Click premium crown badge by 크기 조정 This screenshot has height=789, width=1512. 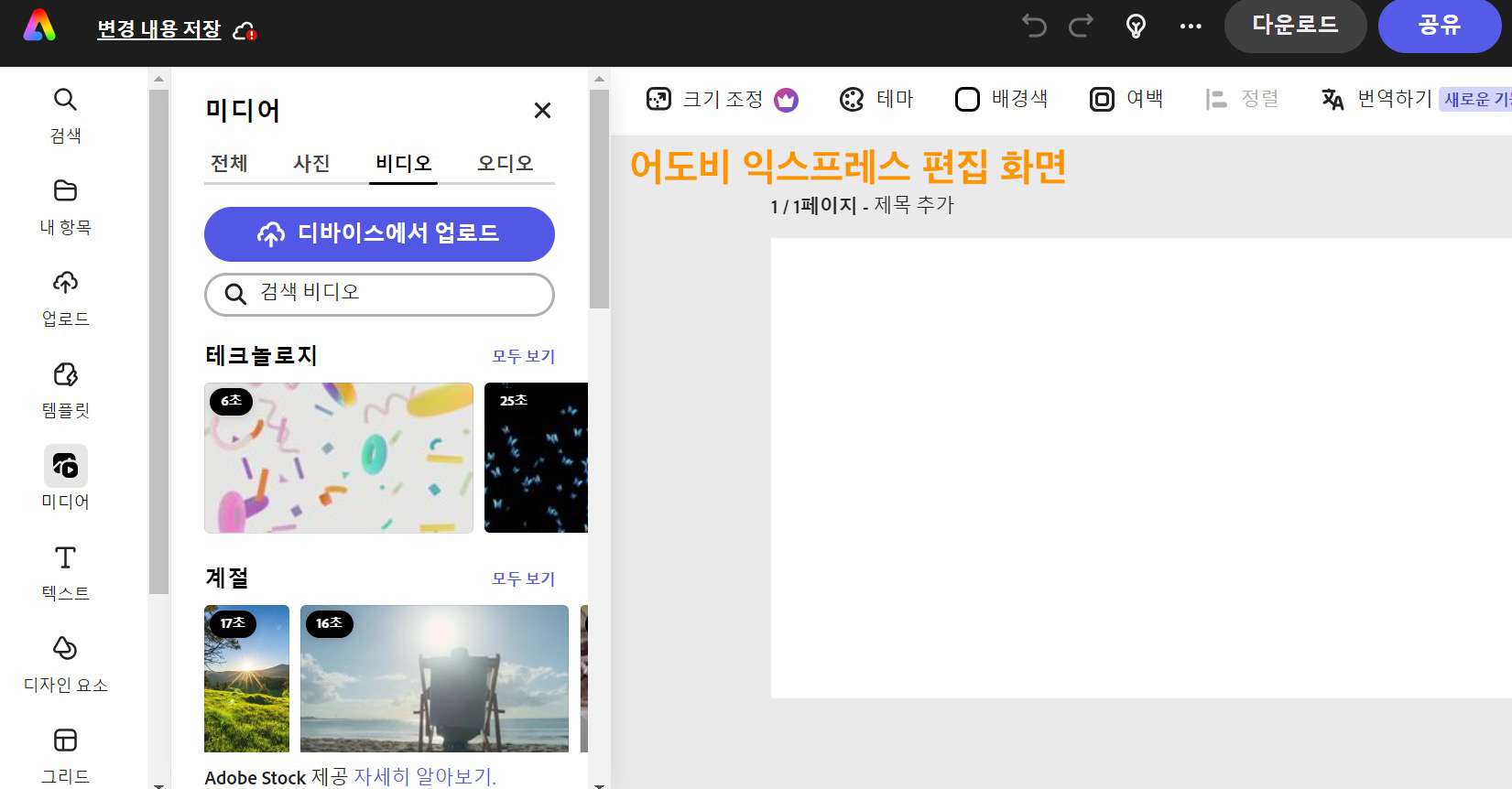(786, 99)
